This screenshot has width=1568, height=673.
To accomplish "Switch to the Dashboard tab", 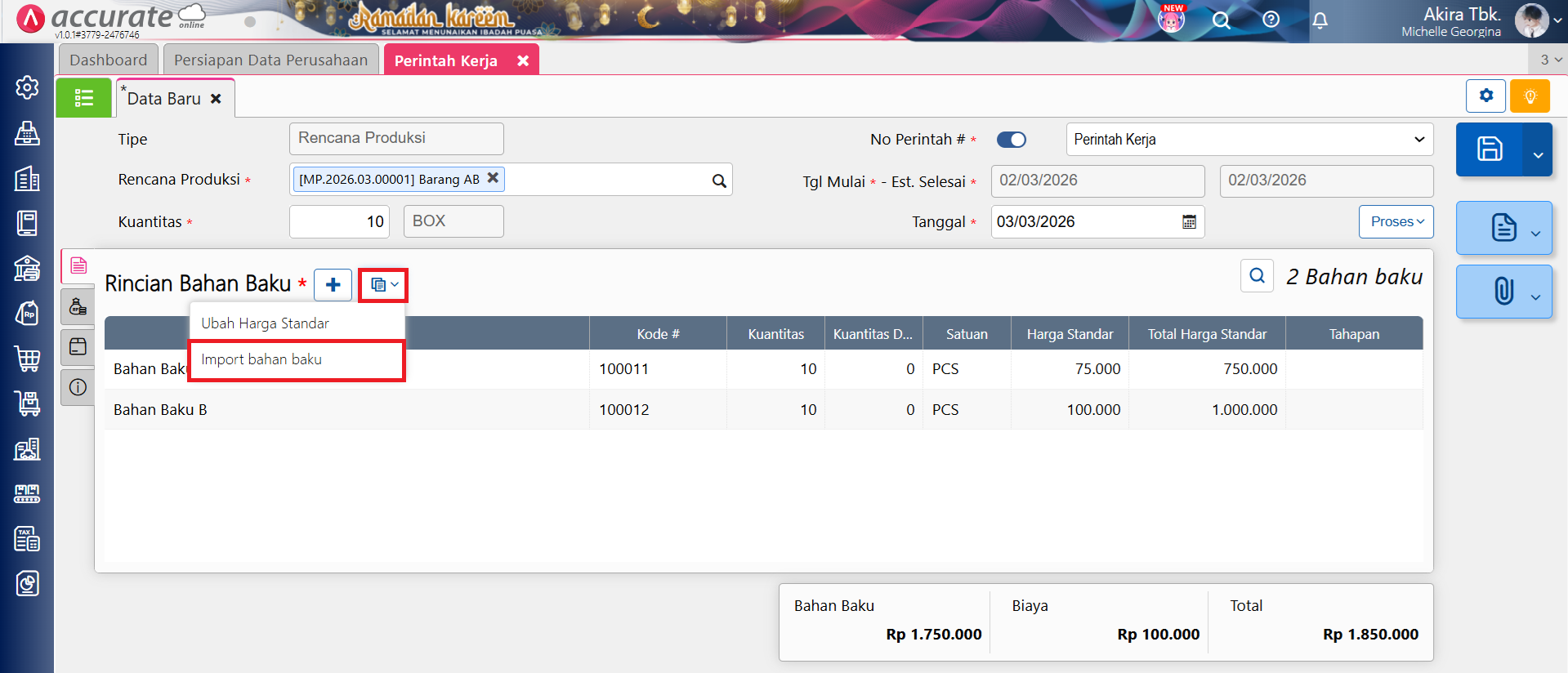I will (108, 60).
